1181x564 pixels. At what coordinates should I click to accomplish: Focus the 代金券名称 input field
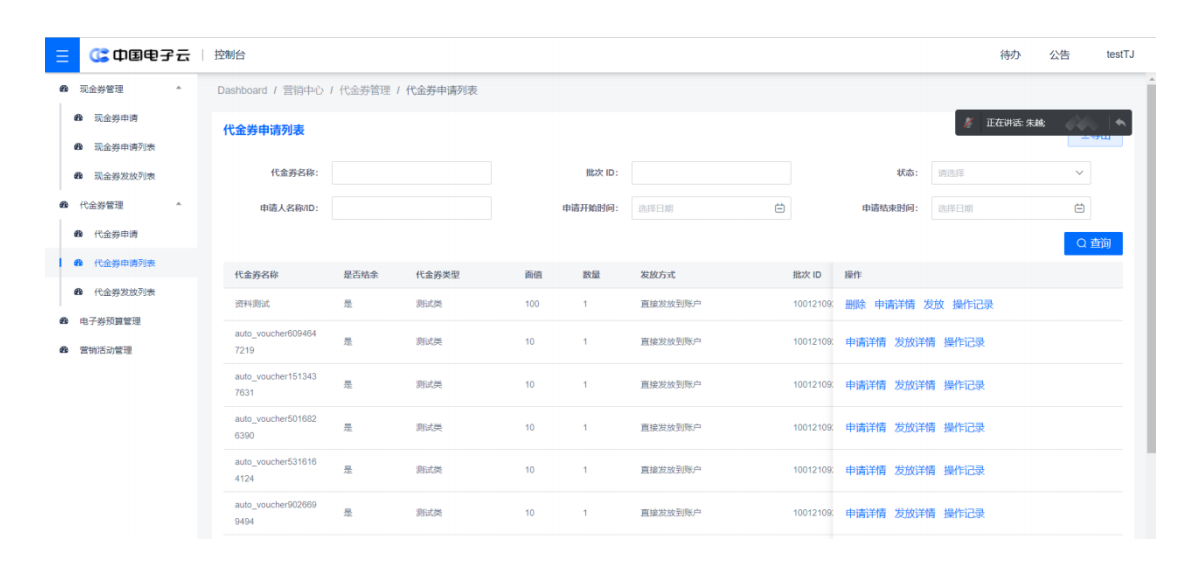(411, 172)
